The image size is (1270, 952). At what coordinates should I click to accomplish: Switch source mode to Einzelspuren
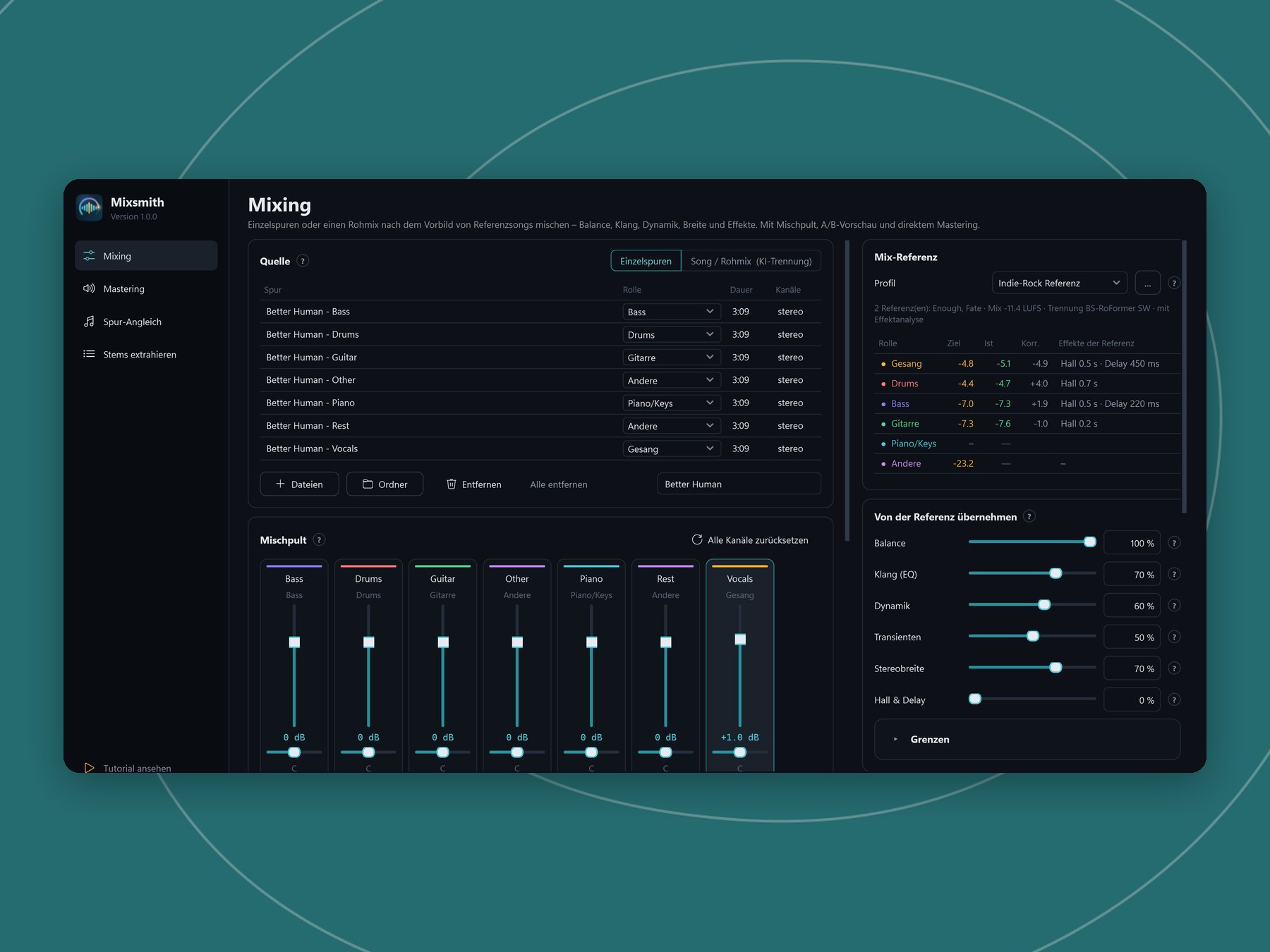[x=646, y=261]
